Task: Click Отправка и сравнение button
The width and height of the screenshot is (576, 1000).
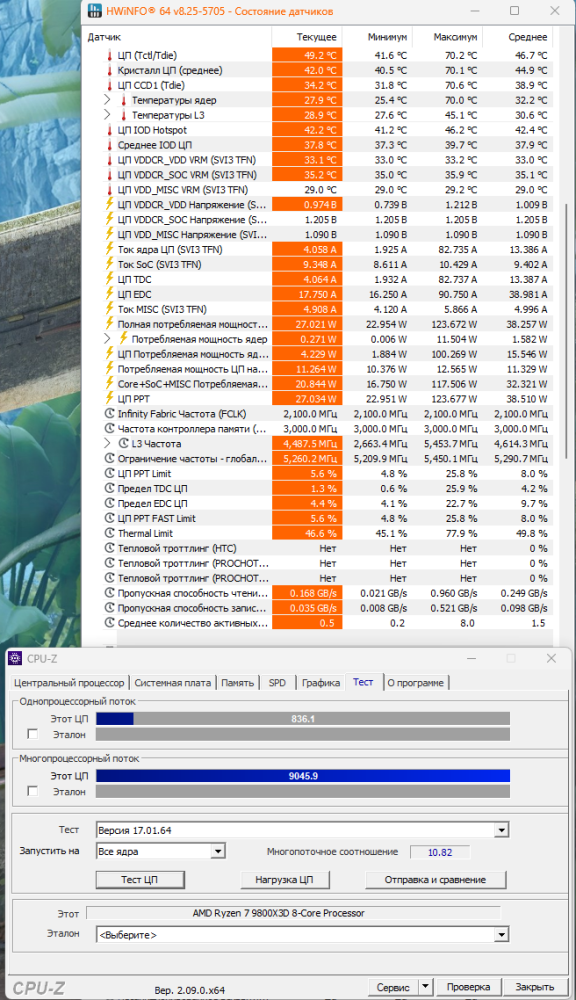Action: pos(435,879)
